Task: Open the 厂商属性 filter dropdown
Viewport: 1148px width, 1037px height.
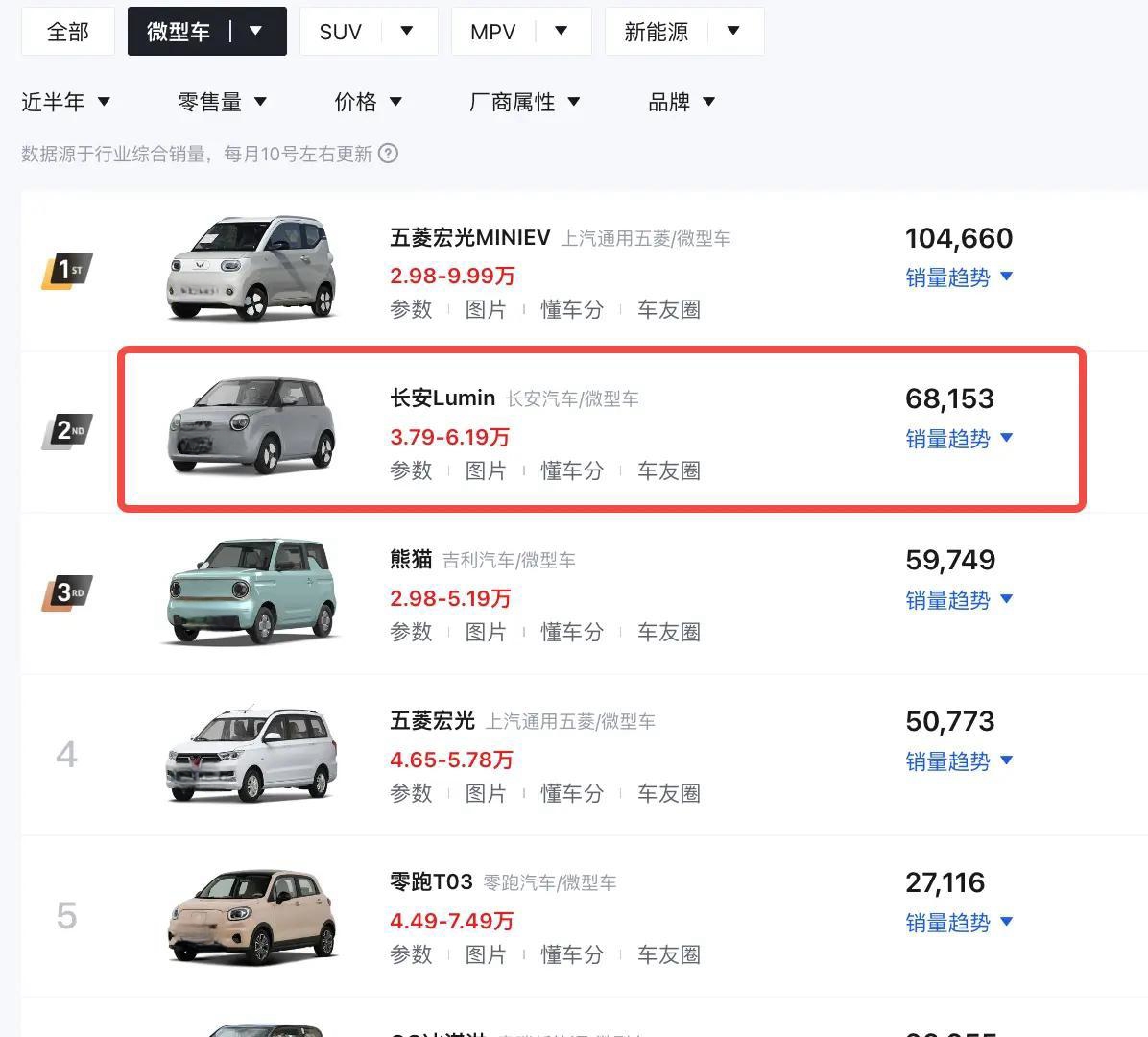Action: coord(525,102)
